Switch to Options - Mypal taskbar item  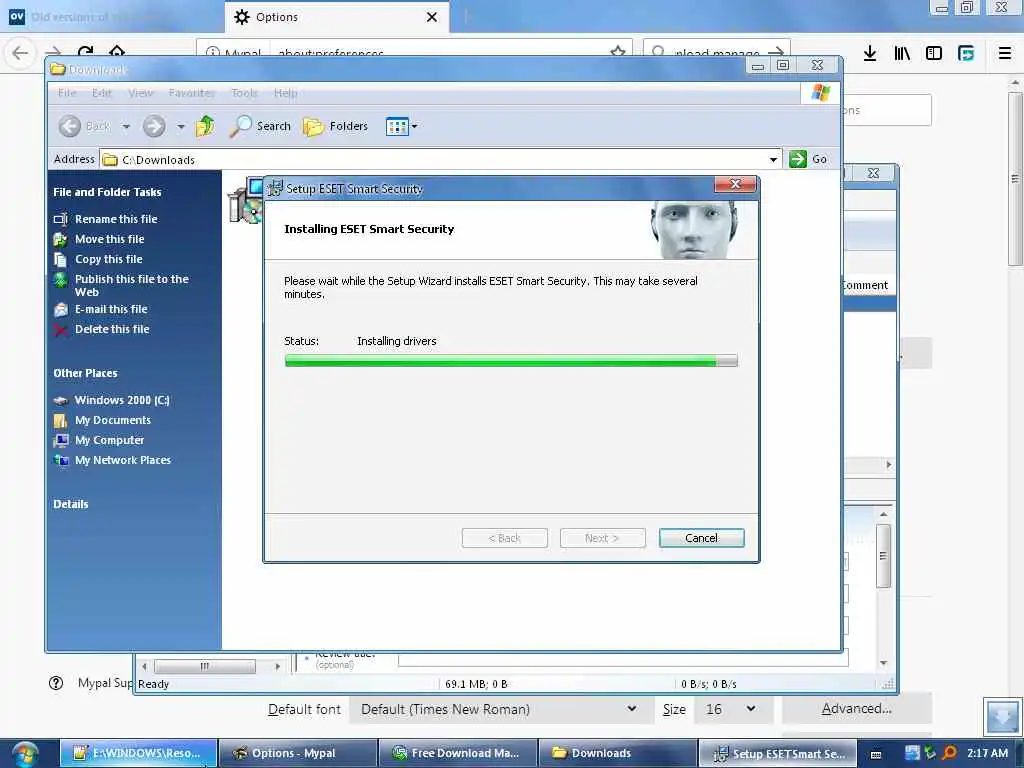298,753
